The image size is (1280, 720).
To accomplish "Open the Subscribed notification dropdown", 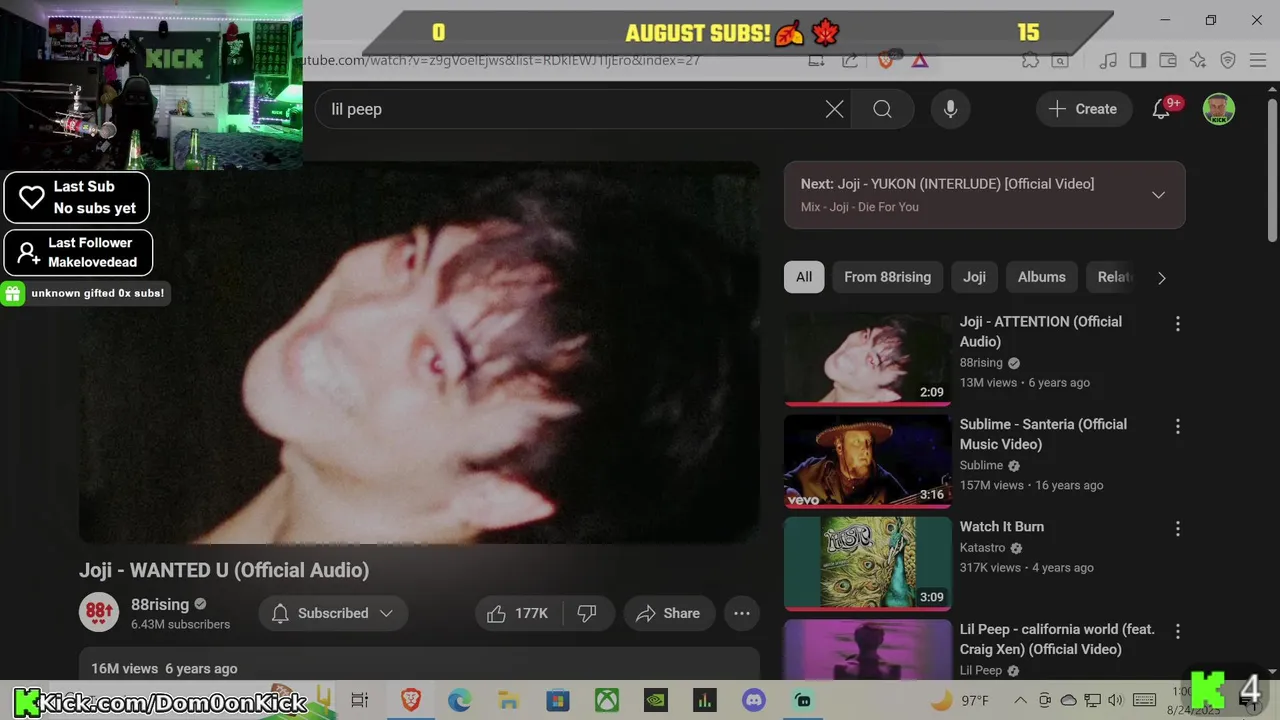I will (x=333, y=613).
